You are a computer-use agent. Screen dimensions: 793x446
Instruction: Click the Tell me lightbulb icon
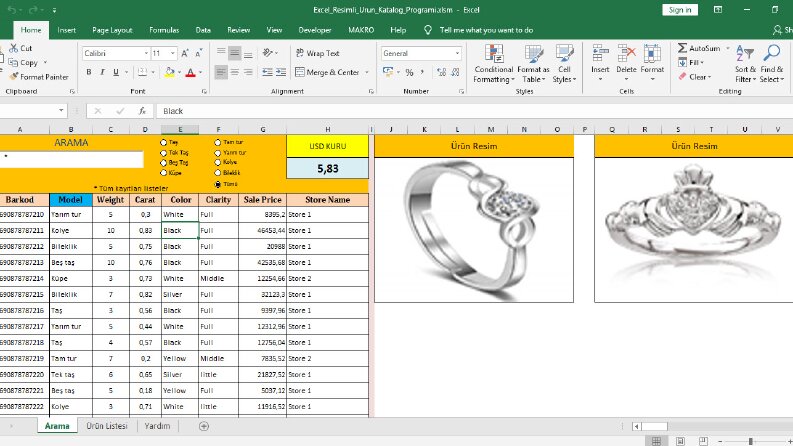pos(428,30)
